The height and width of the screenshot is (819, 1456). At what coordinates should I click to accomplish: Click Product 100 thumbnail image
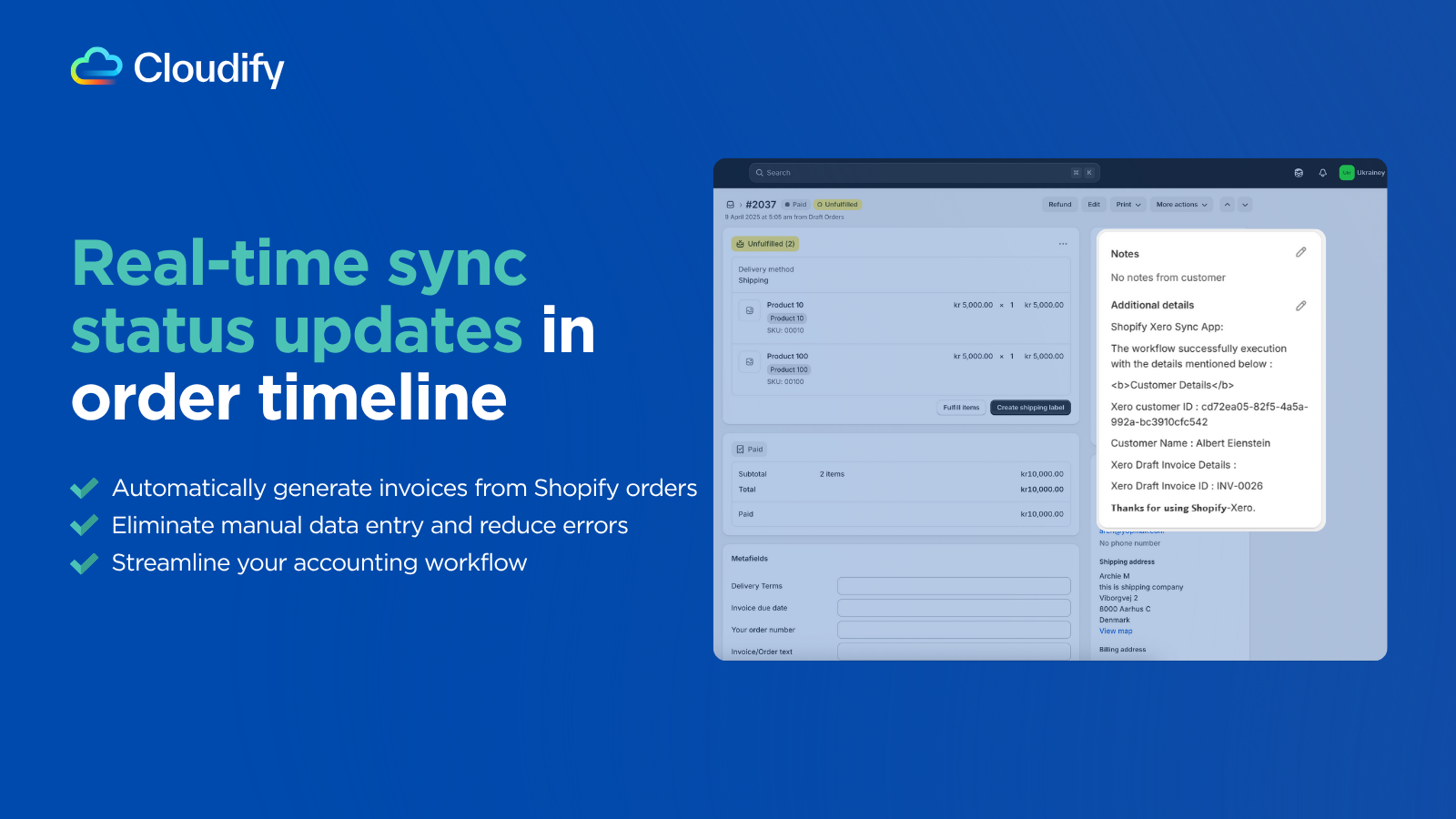749,362
